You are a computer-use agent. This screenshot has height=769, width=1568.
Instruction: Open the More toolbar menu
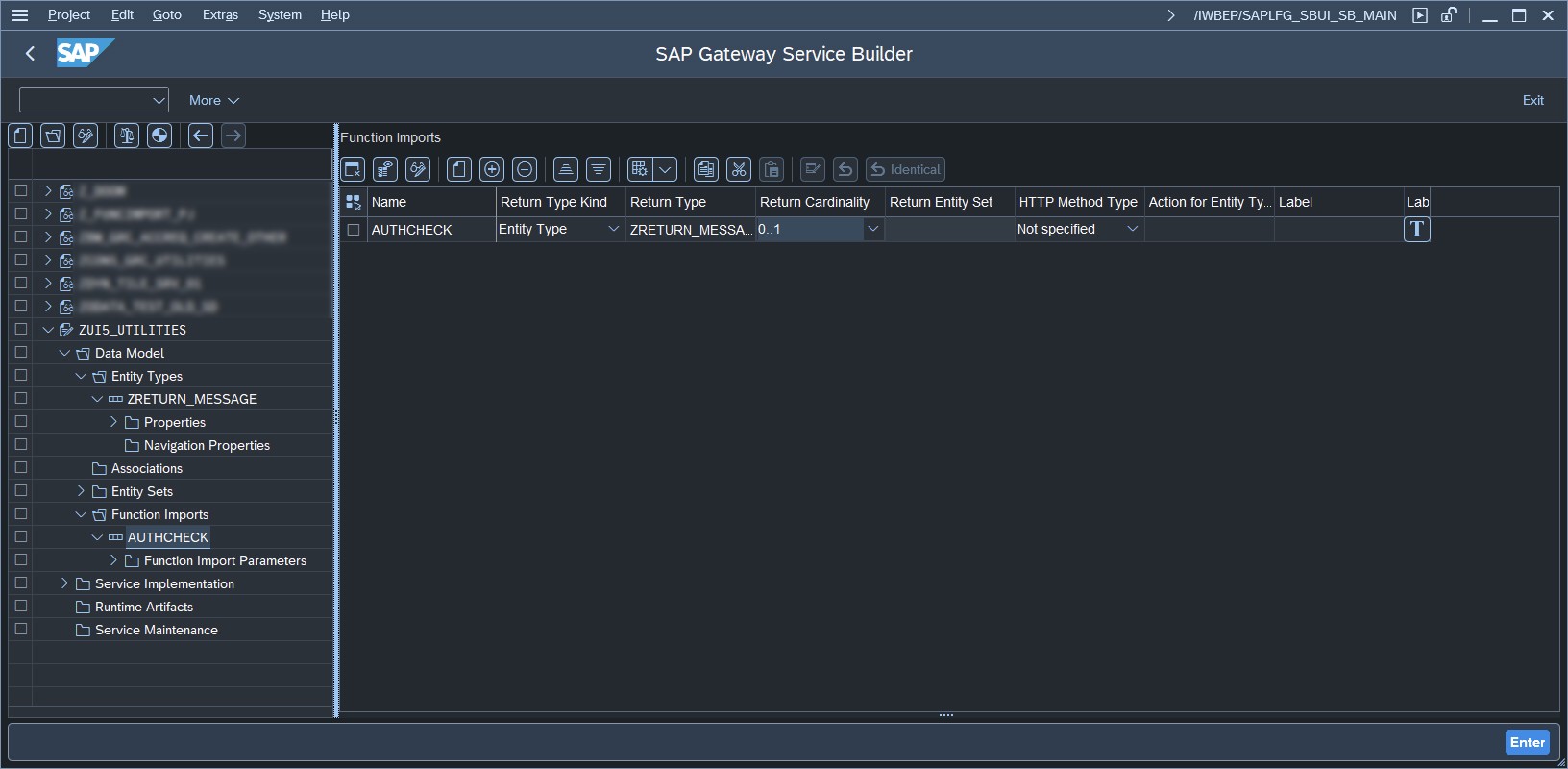click(213, 100)
